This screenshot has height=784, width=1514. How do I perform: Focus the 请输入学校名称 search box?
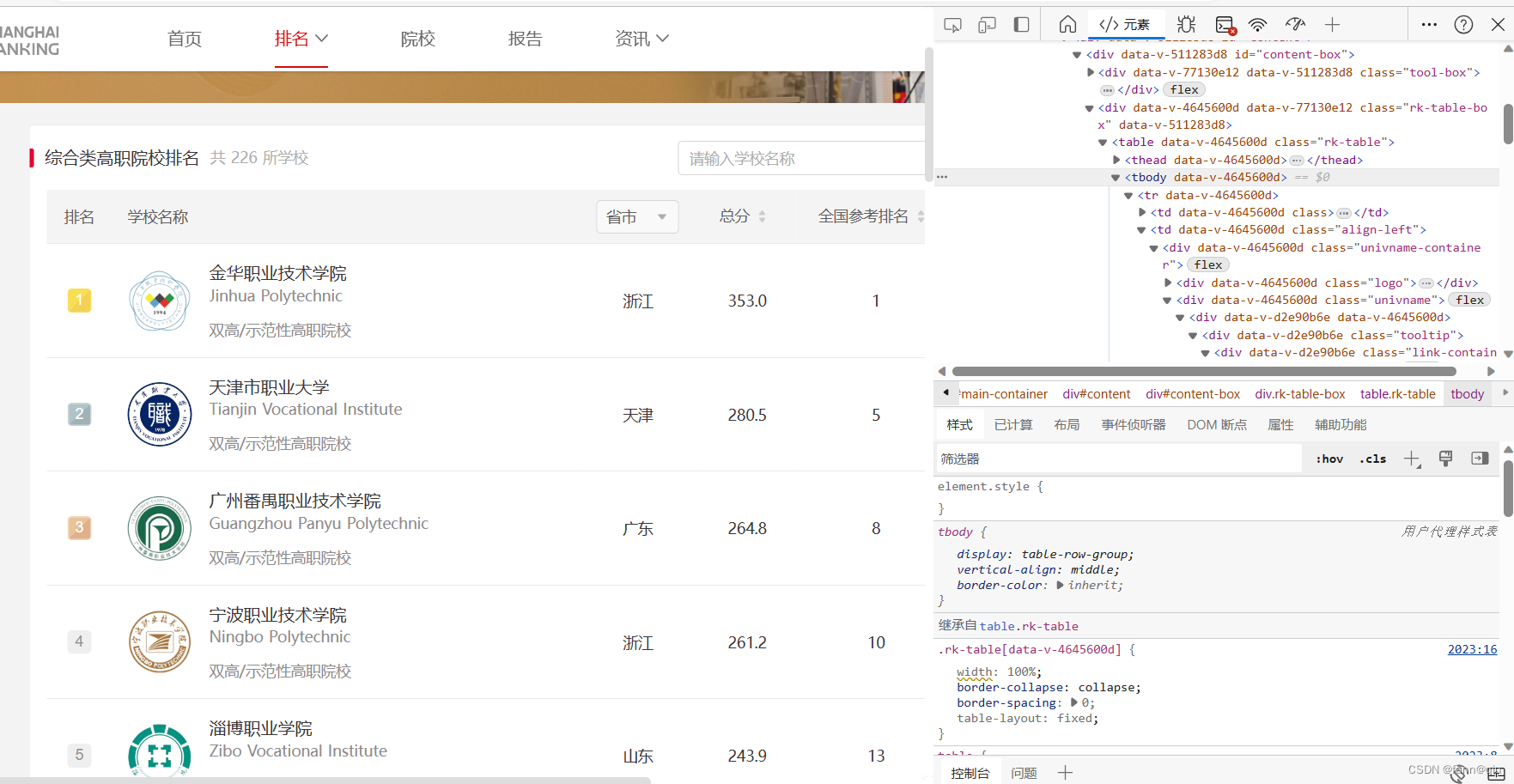801,159
